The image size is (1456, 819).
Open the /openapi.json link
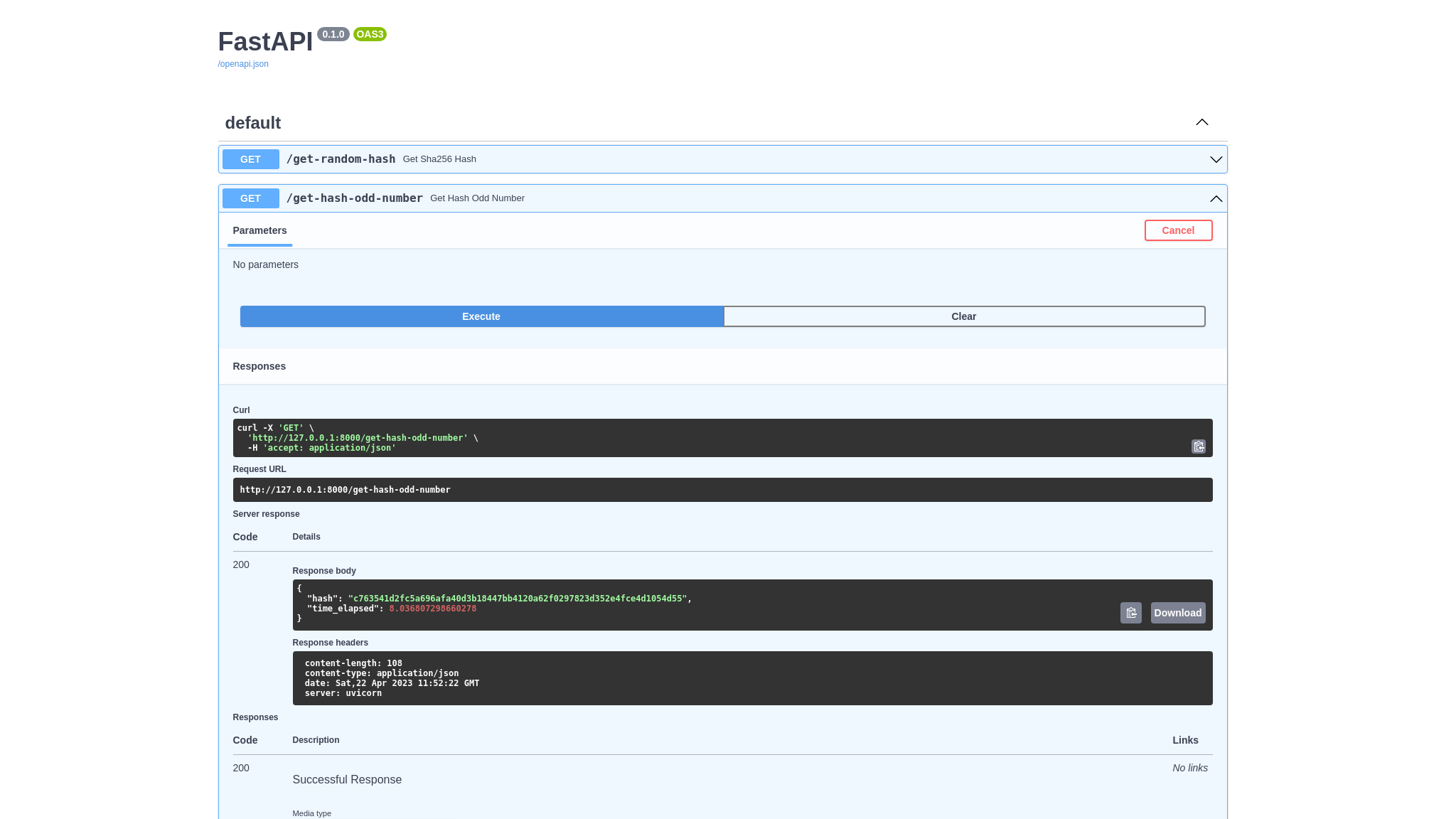click(x=243, y=64)
